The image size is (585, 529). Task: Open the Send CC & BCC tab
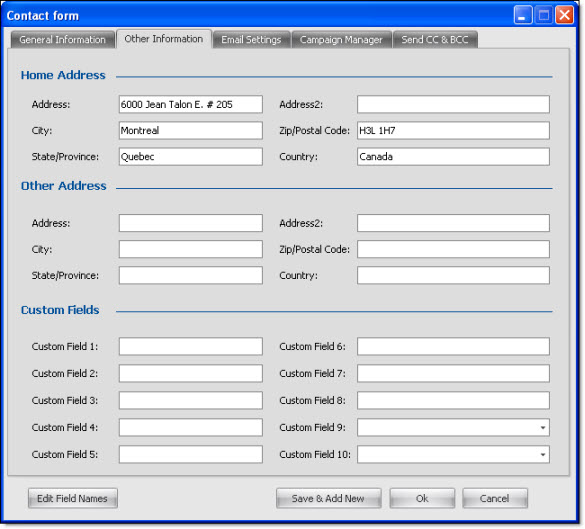pyautogui.click(x=435, y=40)
